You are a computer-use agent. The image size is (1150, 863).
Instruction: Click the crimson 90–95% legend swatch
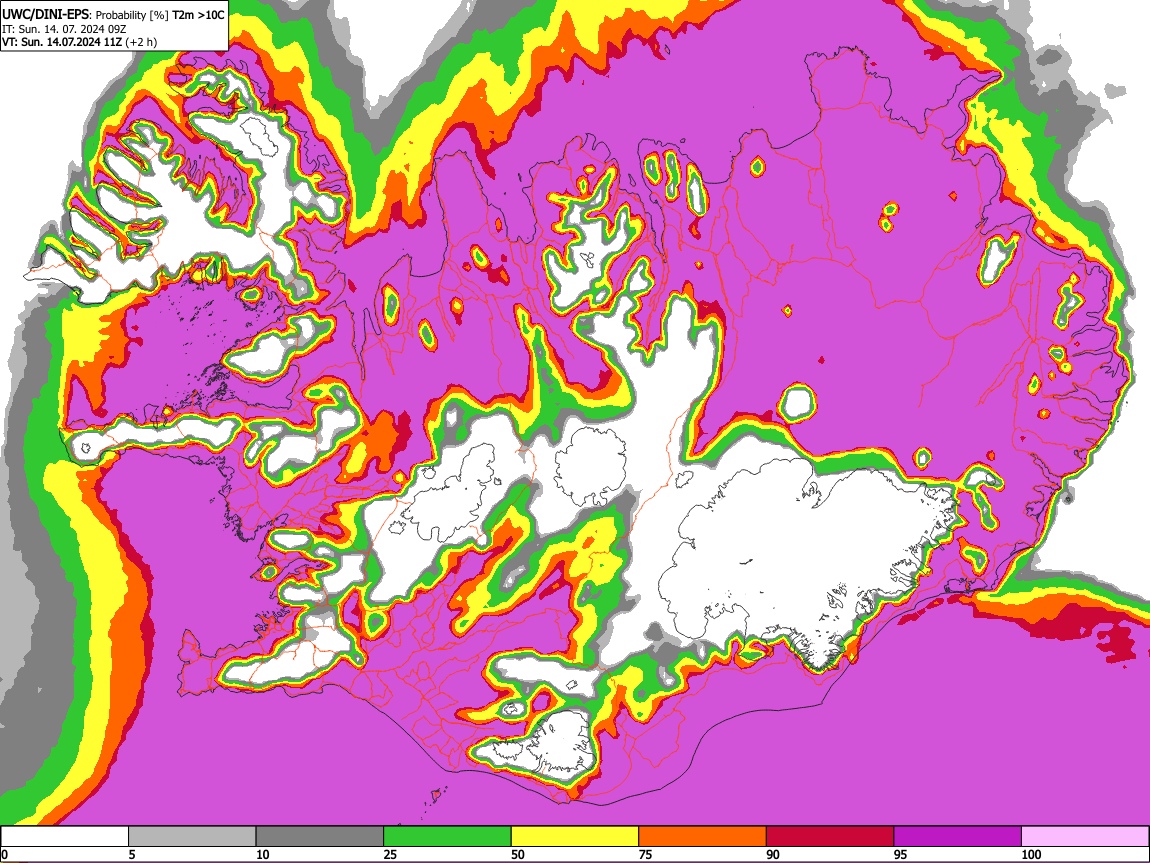coord(830,837)
